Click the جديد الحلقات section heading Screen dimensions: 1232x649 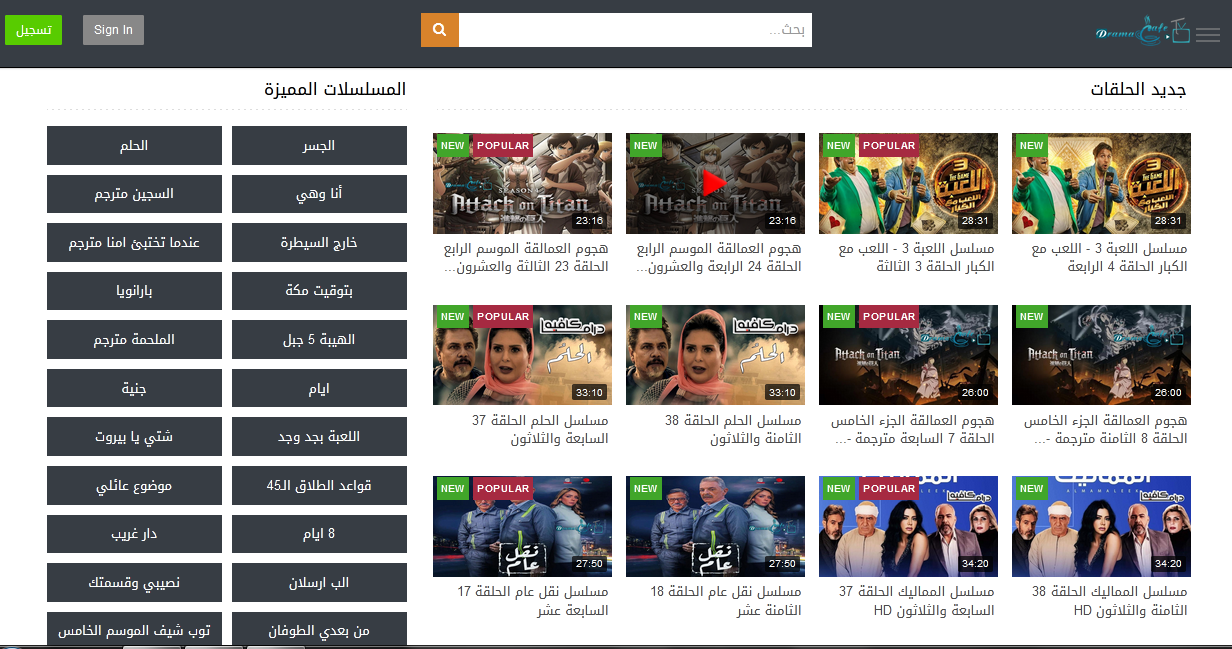point(1138,89)
